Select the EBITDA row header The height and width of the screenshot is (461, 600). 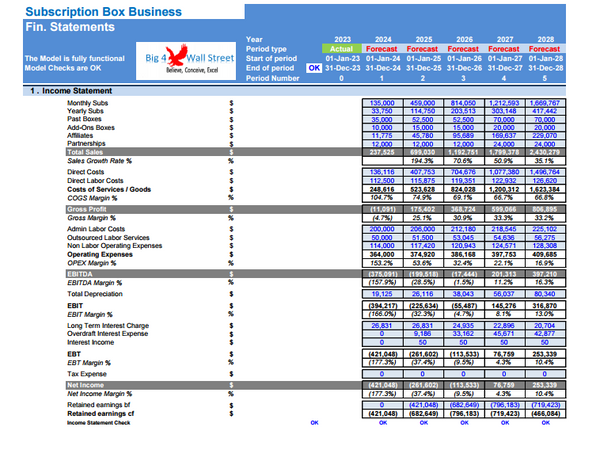point(79,272)
